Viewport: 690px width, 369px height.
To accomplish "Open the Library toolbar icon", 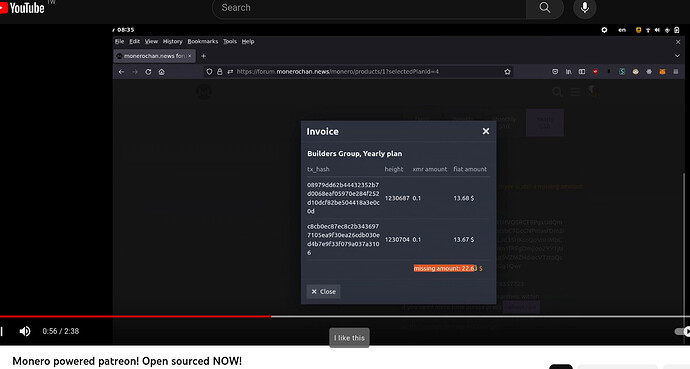I will 569,72.
